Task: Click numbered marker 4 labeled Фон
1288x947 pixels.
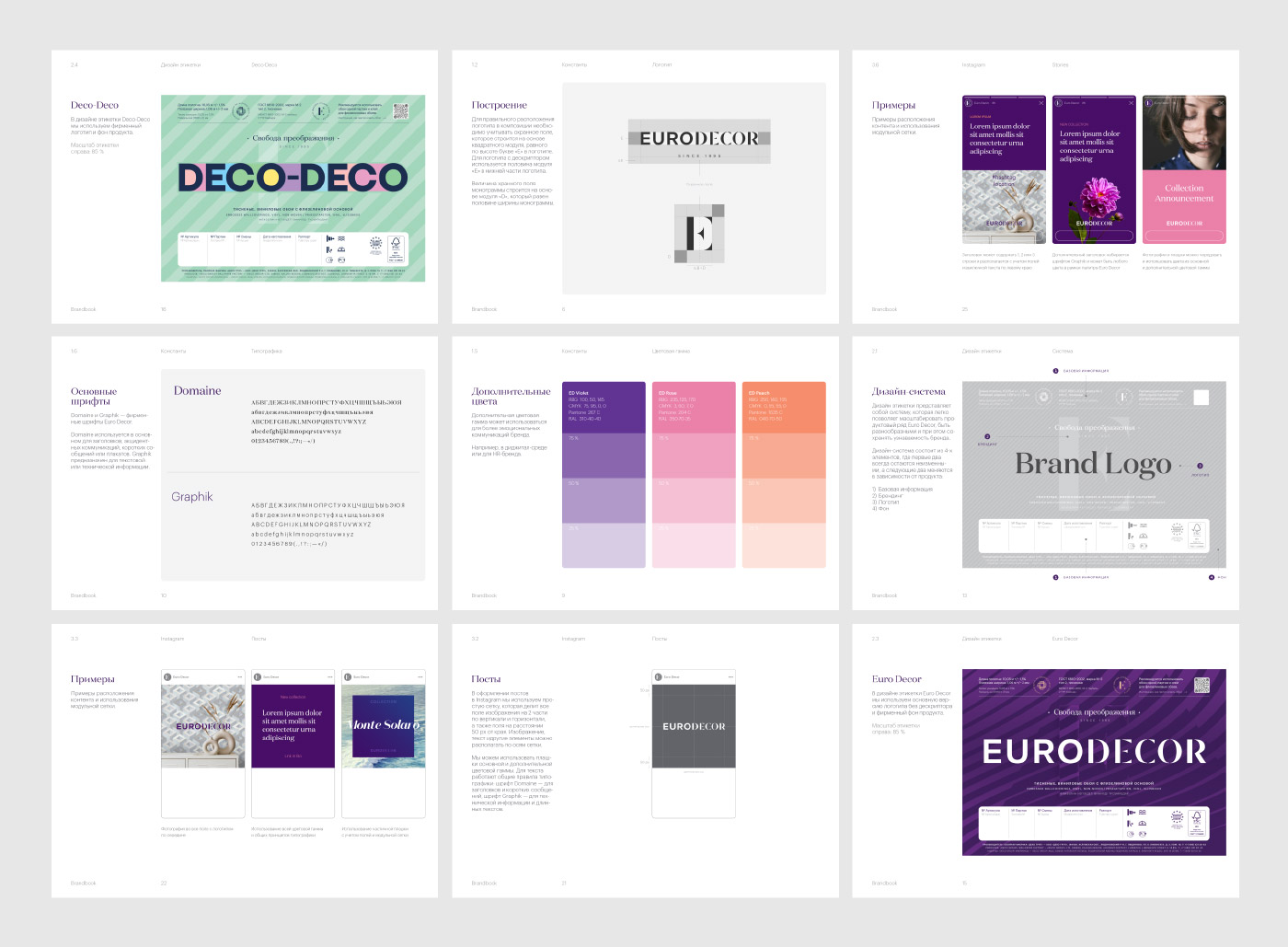Action: pyautogui.click(x=1212, y=577)
